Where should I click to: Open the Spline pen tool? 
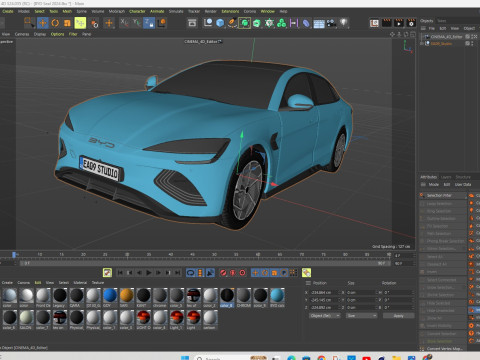point(232,23)
